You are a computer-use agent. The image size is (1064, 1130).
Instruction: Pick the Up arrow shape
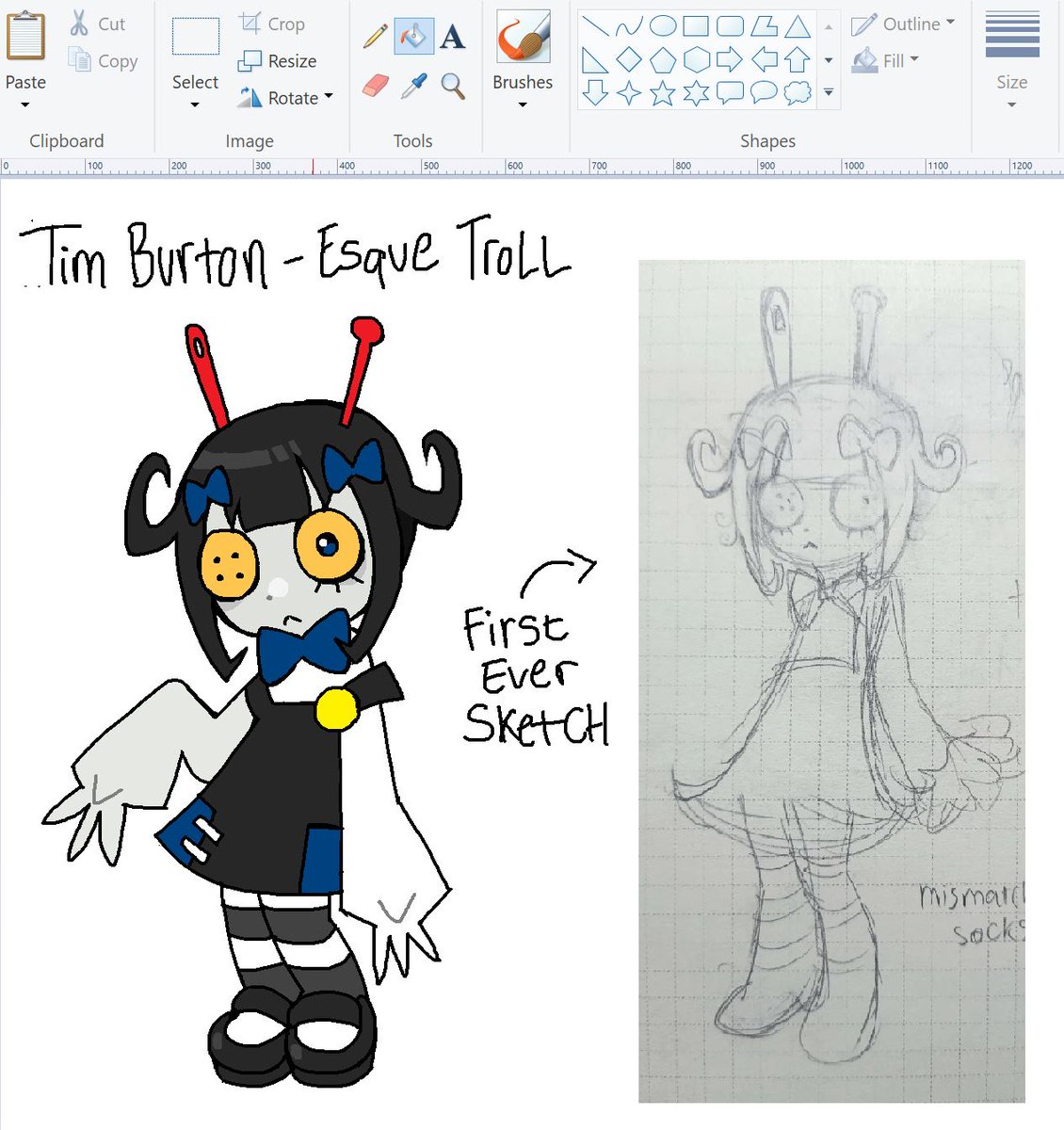point(798,60)
